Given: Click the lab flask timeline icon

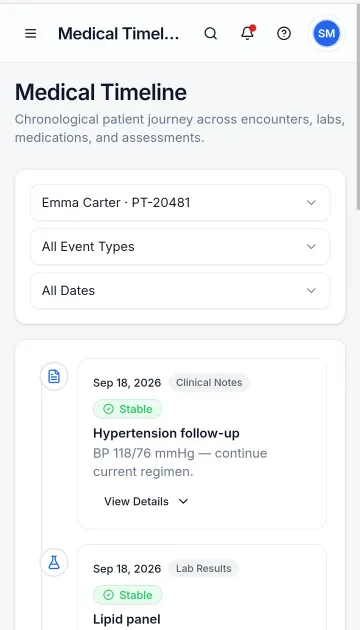Looking at the screenshot, I should (54, 562).
